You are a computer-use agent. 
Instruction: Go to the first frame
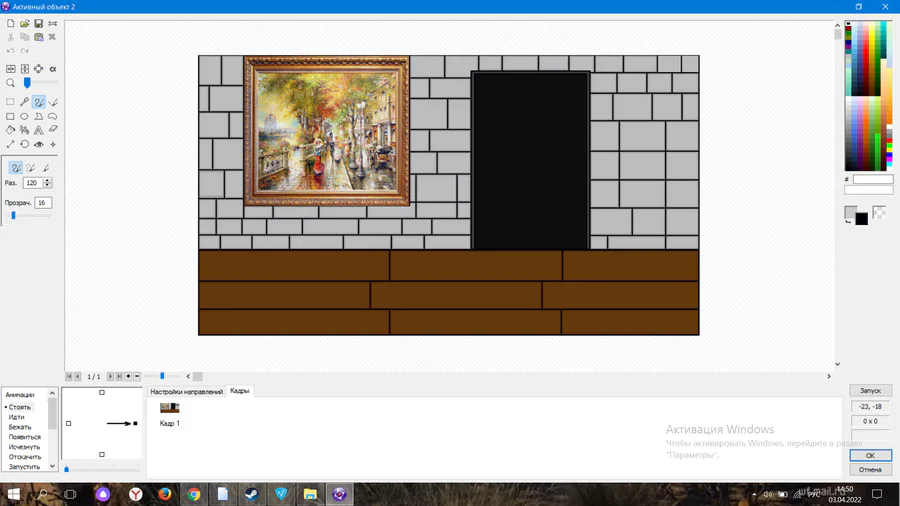pos(69,376)
